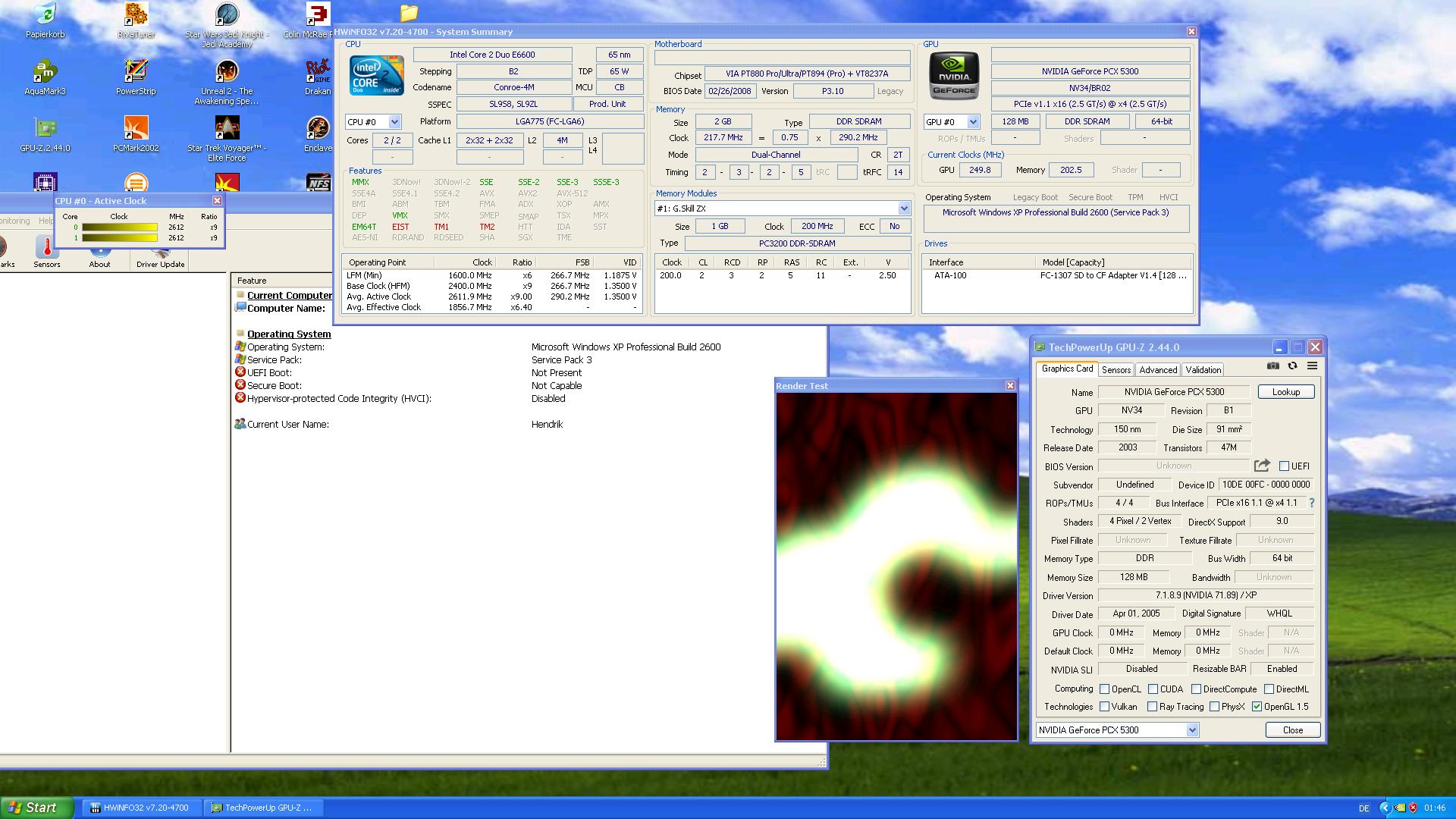The height and width of the screenshot is (819, 1456).
Task: Click the Close button in GPU-Z
Action: [x=1292, y=730]
